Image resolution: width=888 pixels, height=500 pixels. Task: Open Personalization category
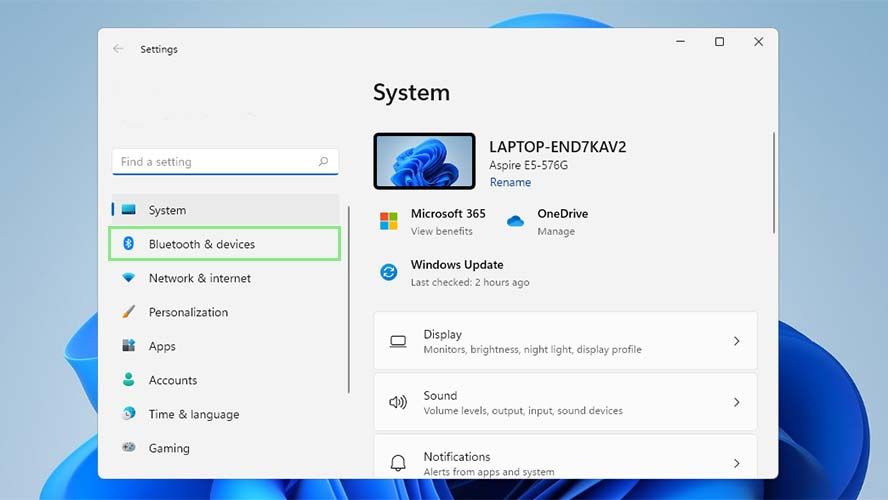(x=226, y=312)
